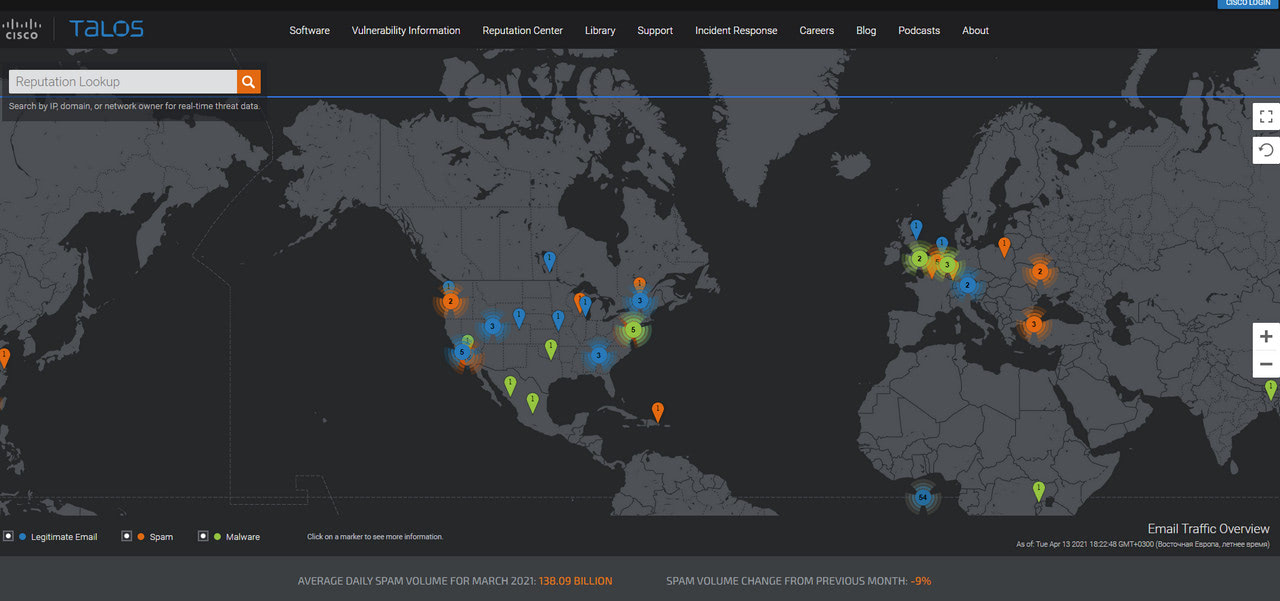
Task: Toggle the Legitimate Email checkbox
Action: (8, 536)
